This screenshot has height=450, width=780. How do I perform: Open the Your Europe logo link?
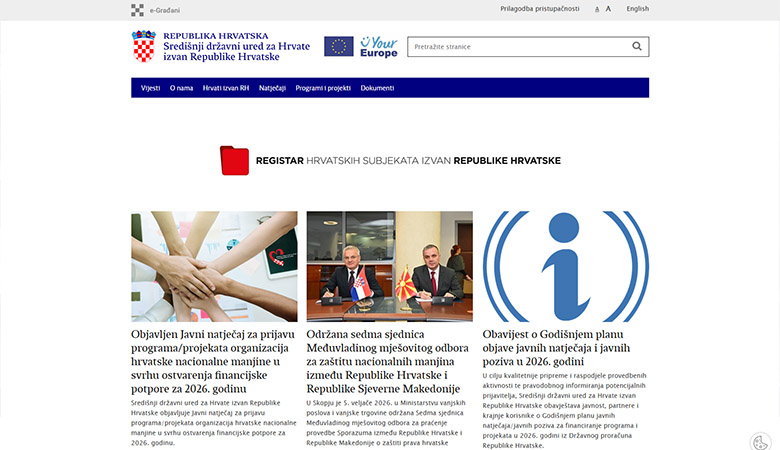[x=378, y=46]
